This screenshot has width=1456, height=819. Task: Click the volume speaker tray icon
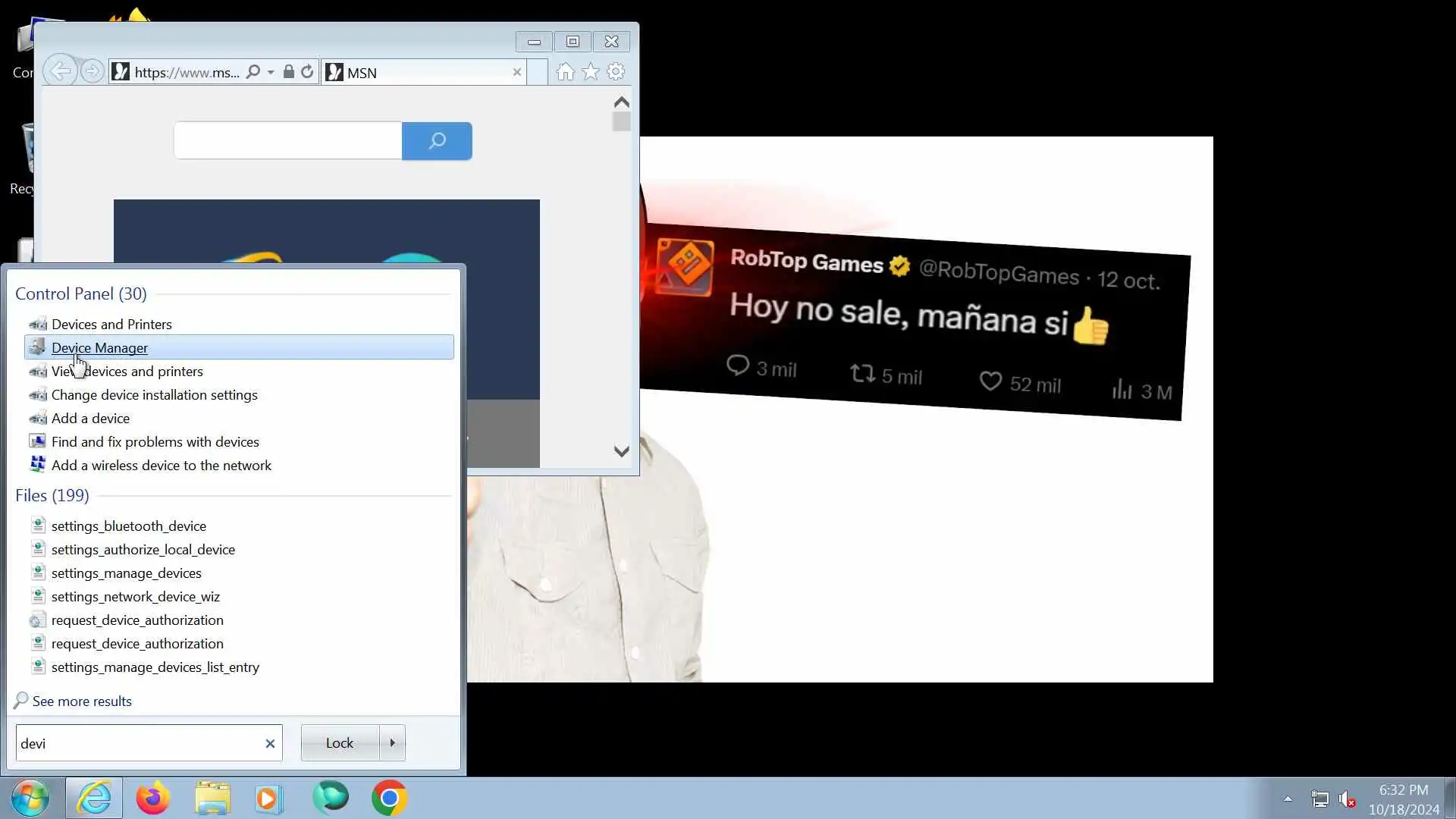point(1346,799)
